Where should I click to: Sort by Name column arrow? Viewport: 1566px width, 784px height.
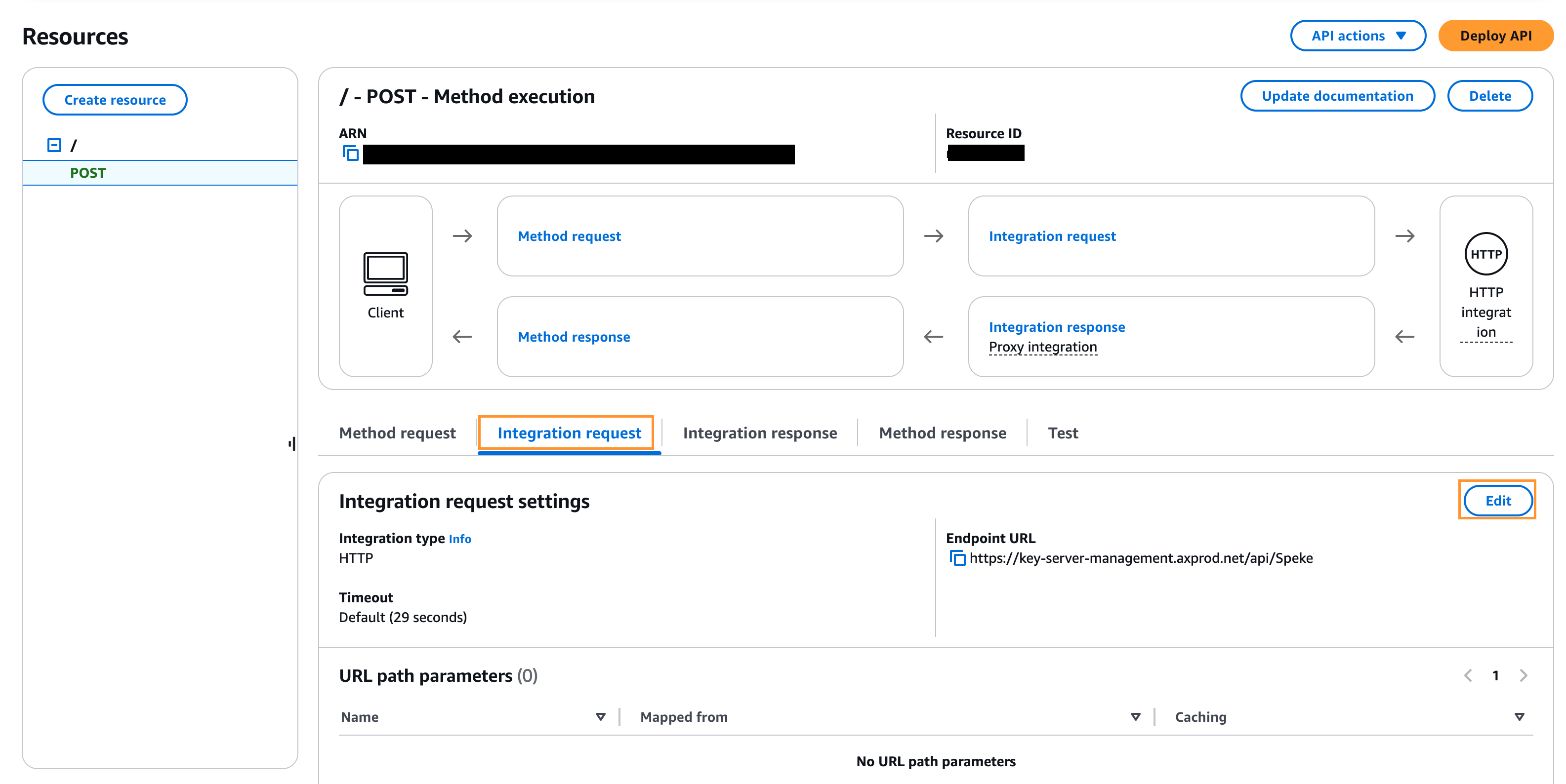tap(600, 717)
